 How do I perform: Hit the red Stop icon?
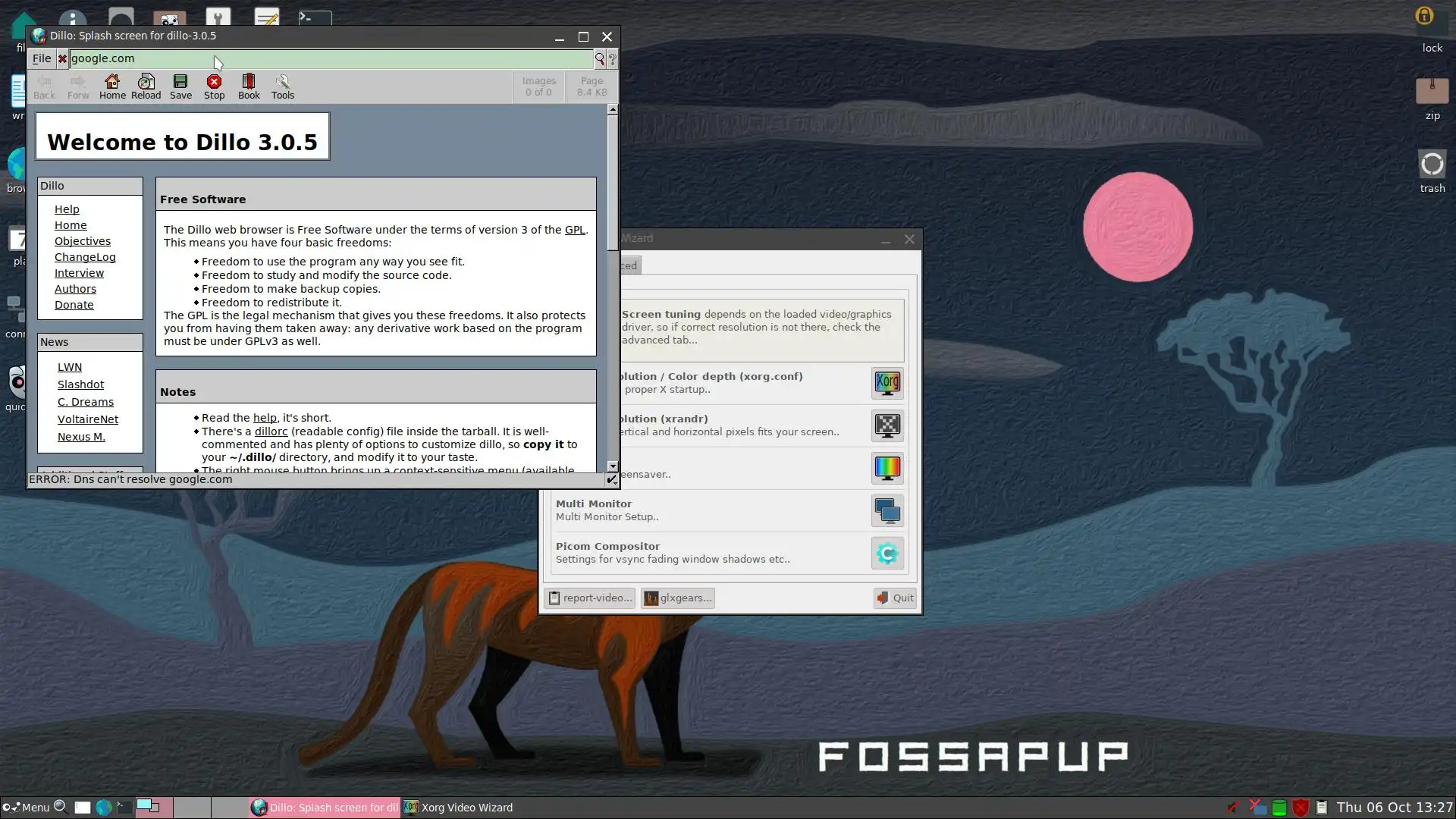(x=214, y=86)
